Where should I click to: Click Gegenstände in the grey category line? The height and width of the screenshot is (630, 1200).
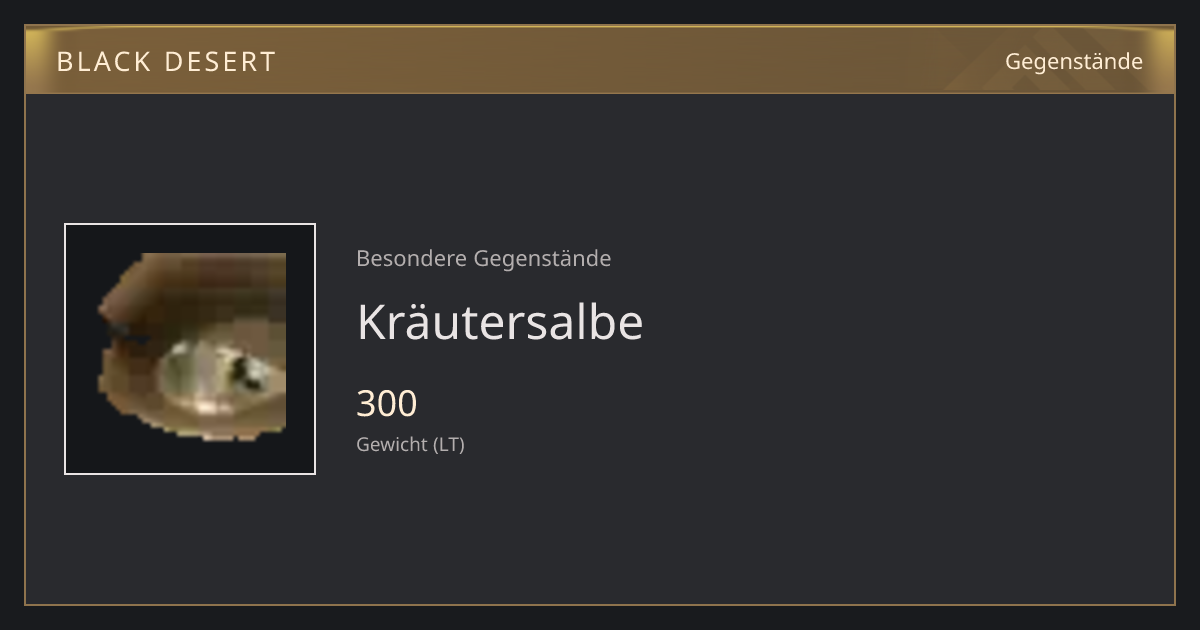coord(542,259)
